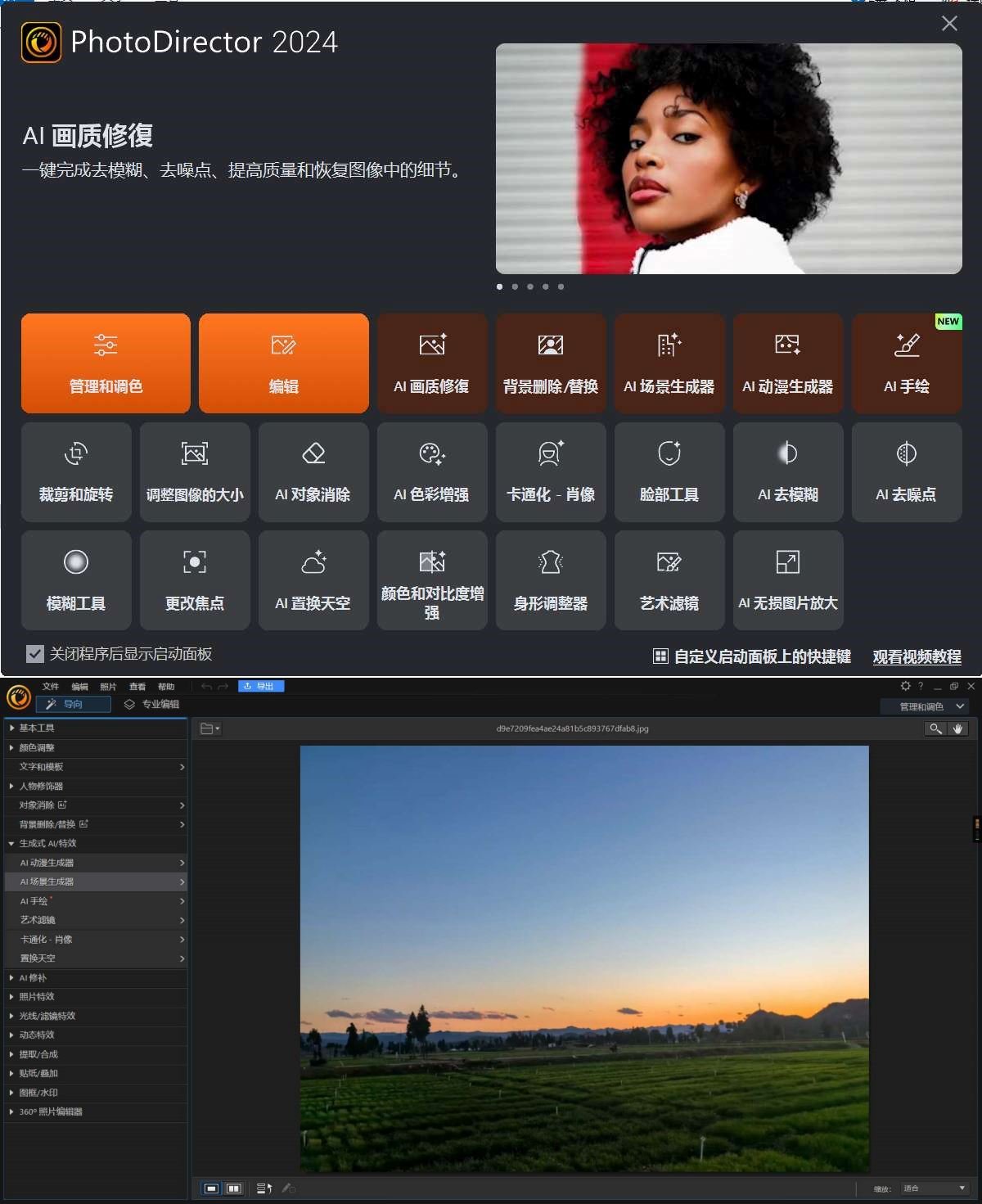
Task: Open 文字和模板 in the side panel
Action: [96, 767]
